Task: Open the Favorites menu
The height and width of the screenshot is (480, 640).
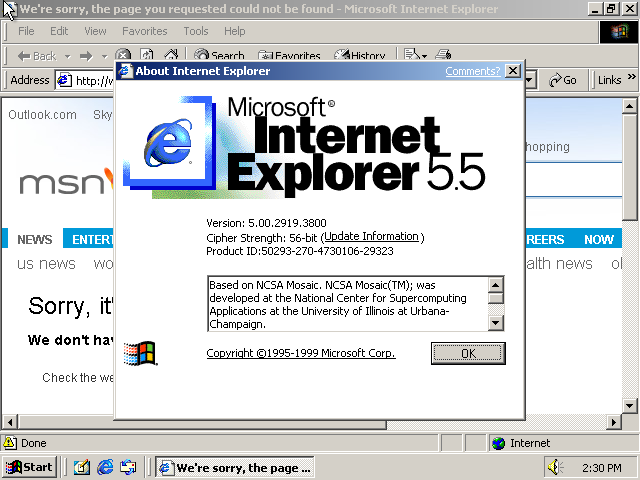Action: coord(144,31)
